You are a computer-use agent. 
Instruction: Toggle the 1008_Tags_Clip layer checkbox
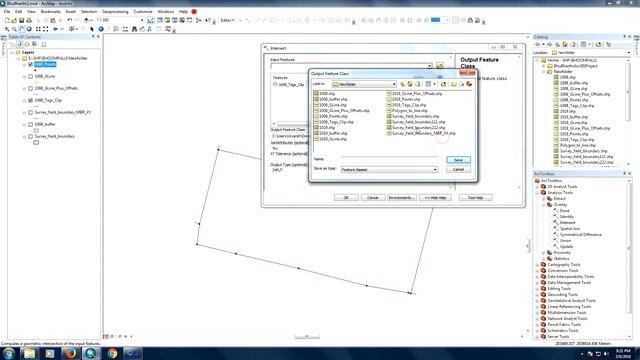pyautogui.click(x=30, y=100)
